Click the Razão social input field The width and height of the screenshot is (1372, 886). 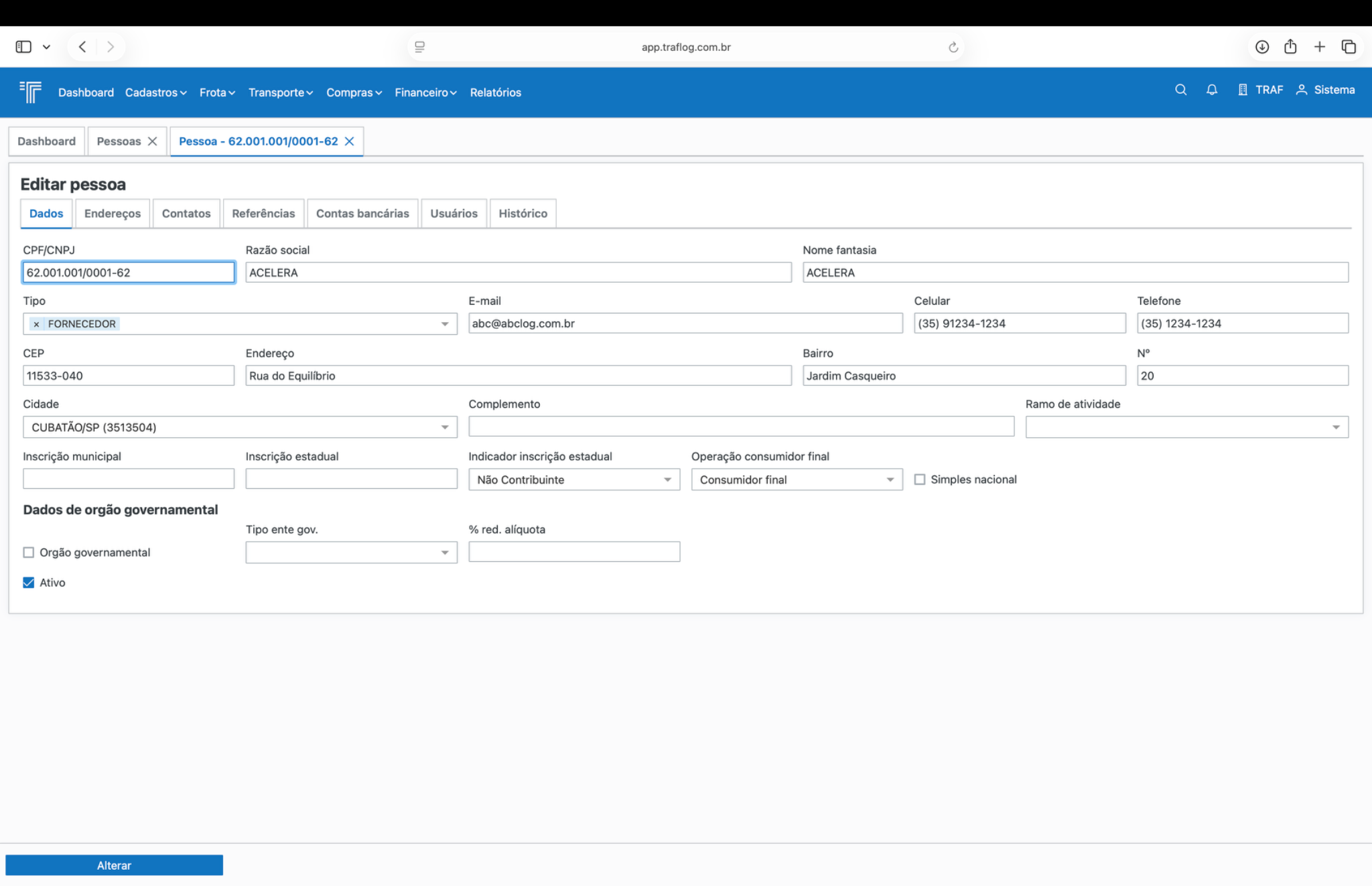pos(518,273)
